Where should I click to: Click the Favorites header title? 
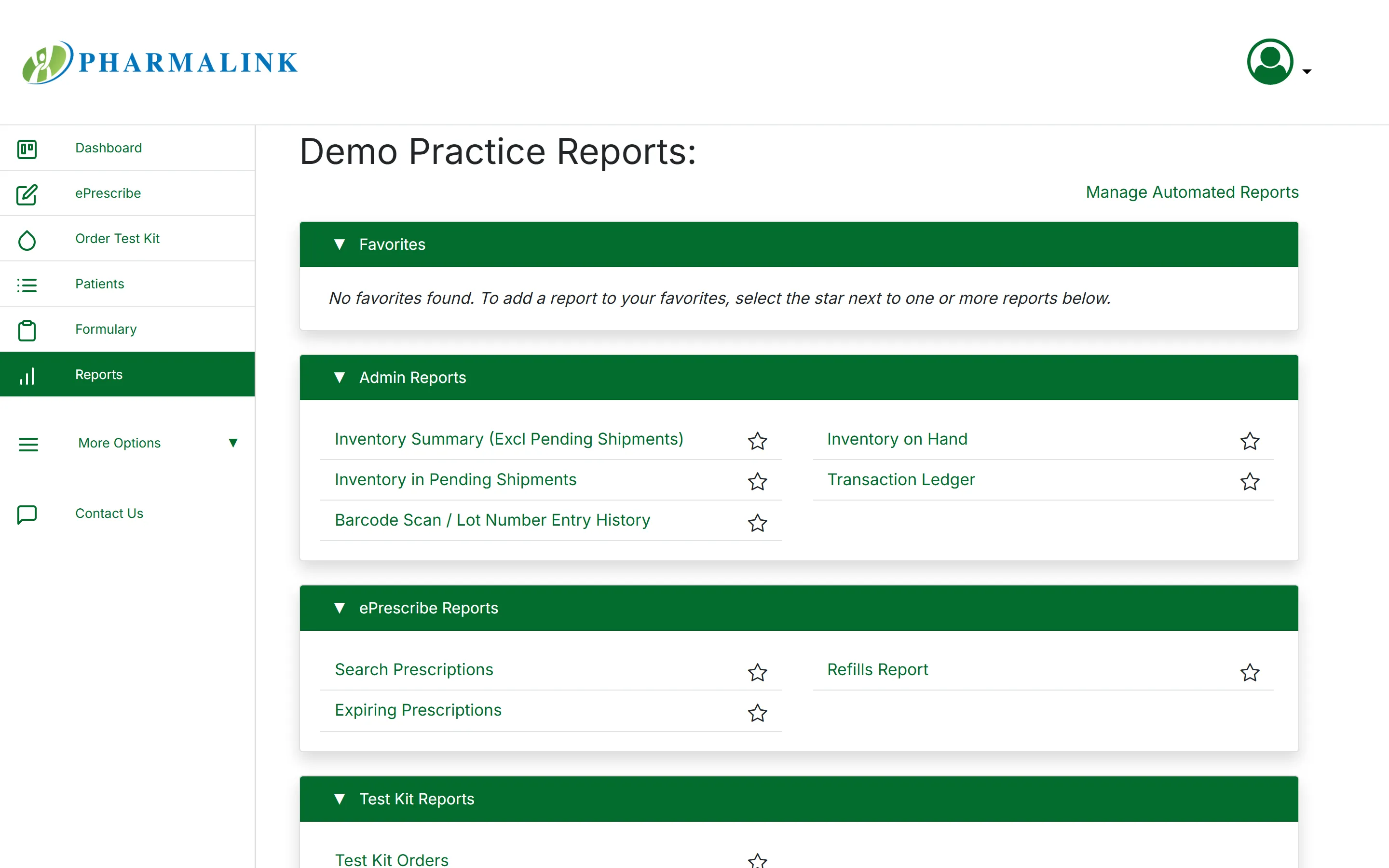pyautogui.click(x=392, y=244)
